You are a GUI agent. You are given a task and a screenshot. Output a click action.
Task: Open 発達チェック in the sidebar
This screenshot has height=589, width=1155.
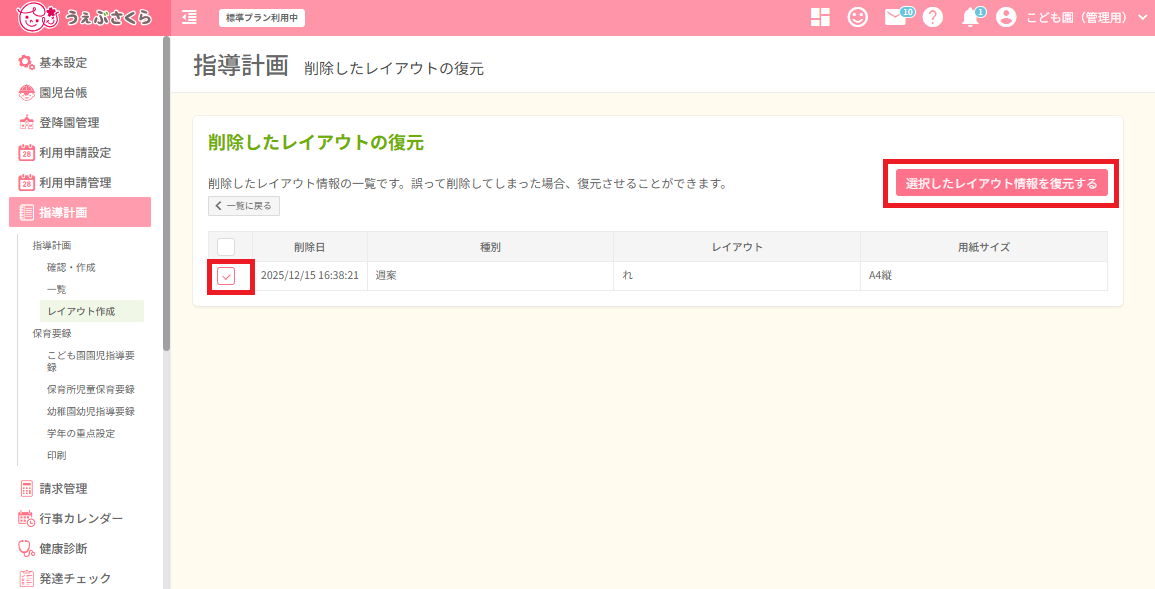tap(75, 579)
